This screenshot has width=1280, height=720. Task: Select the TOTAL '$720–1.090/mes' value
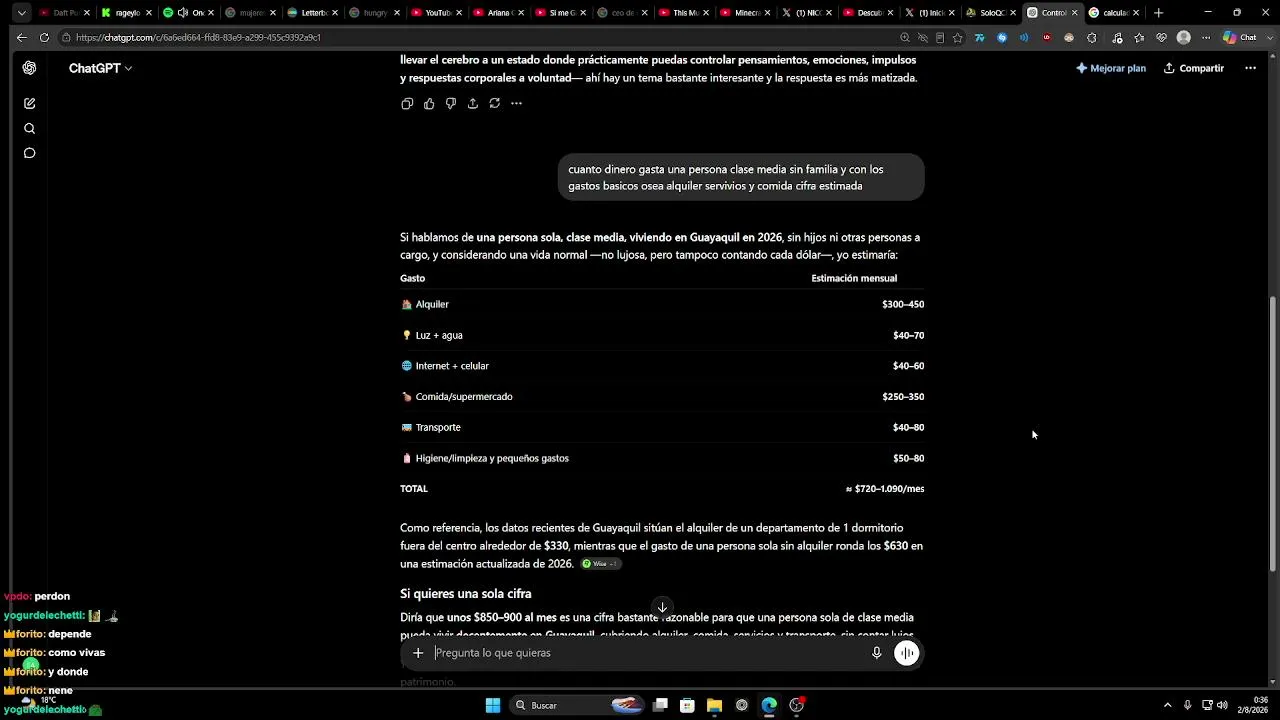885,489
